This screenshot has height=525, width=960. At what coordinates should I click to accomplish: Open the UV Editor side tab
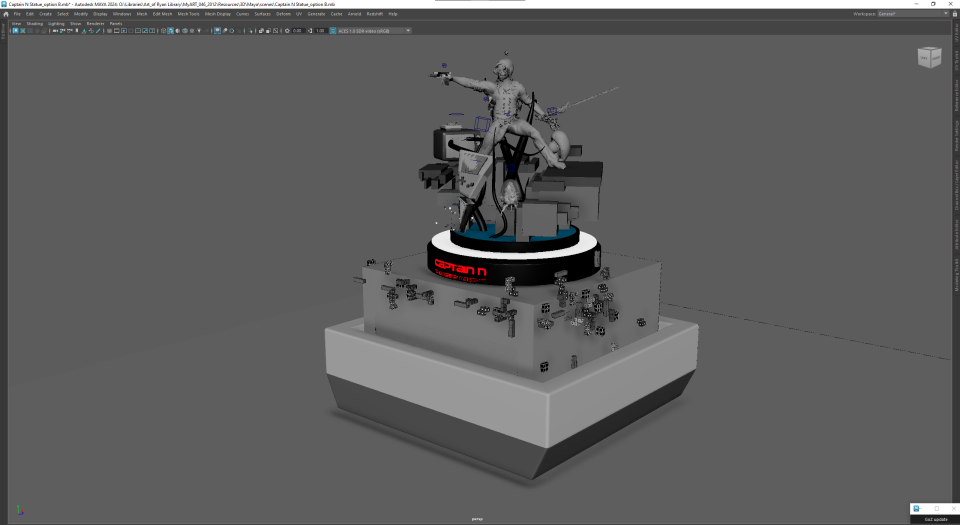(x=956, y=33)
